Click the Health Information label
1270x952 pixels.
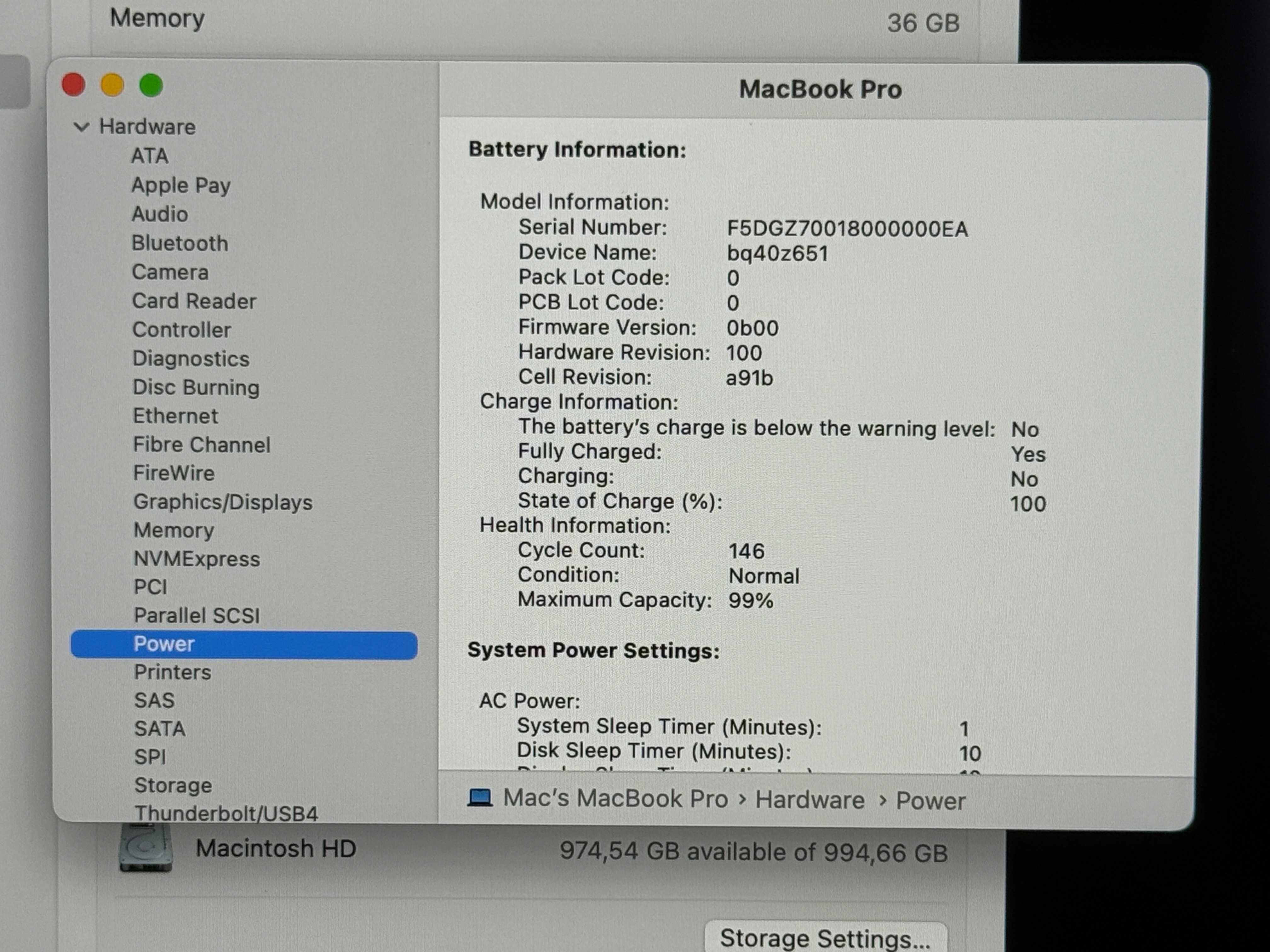575,526
